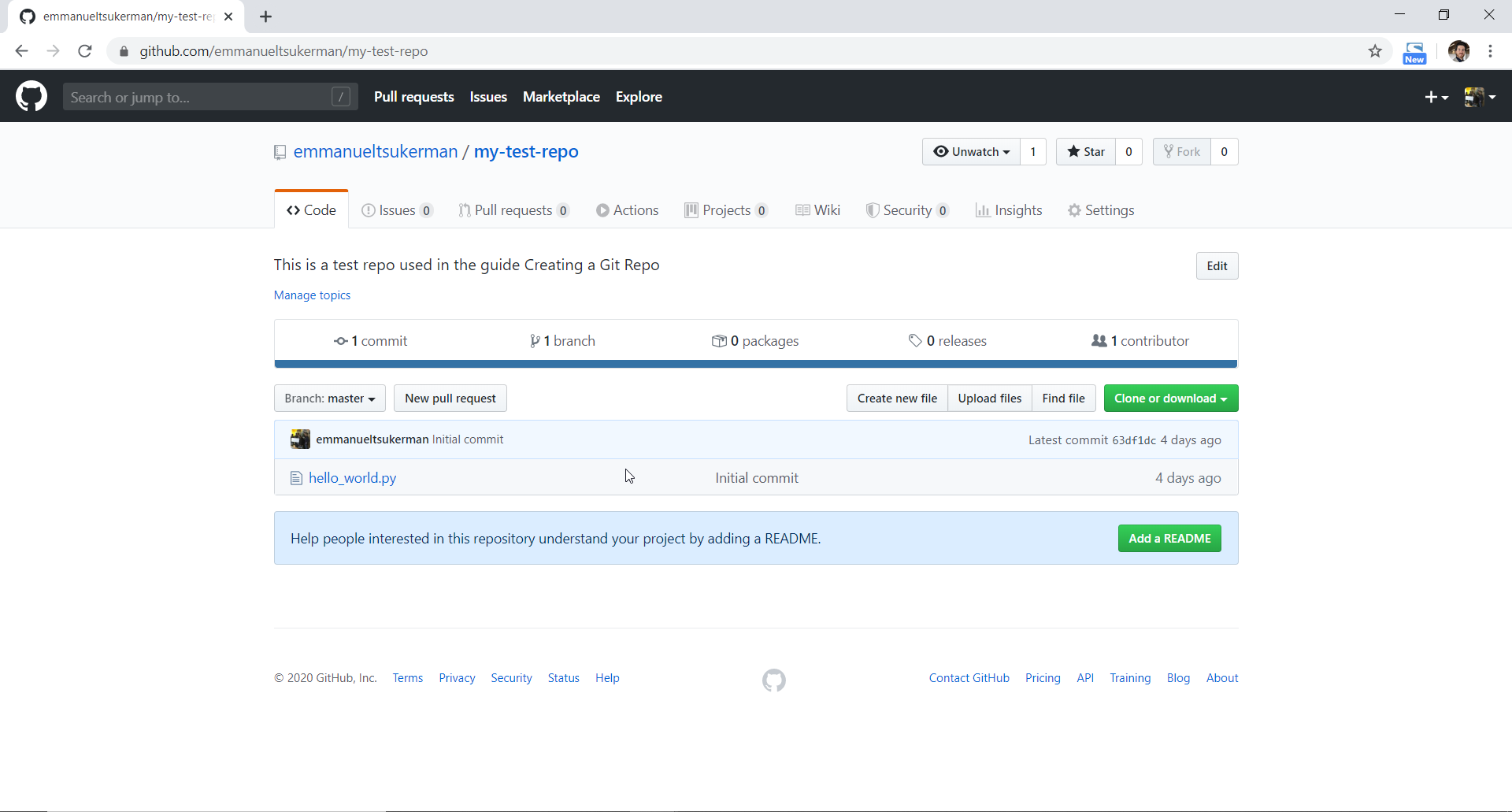The image size is (1512, 812).
Task: Edit the repository description
Action: [1217, 266]
